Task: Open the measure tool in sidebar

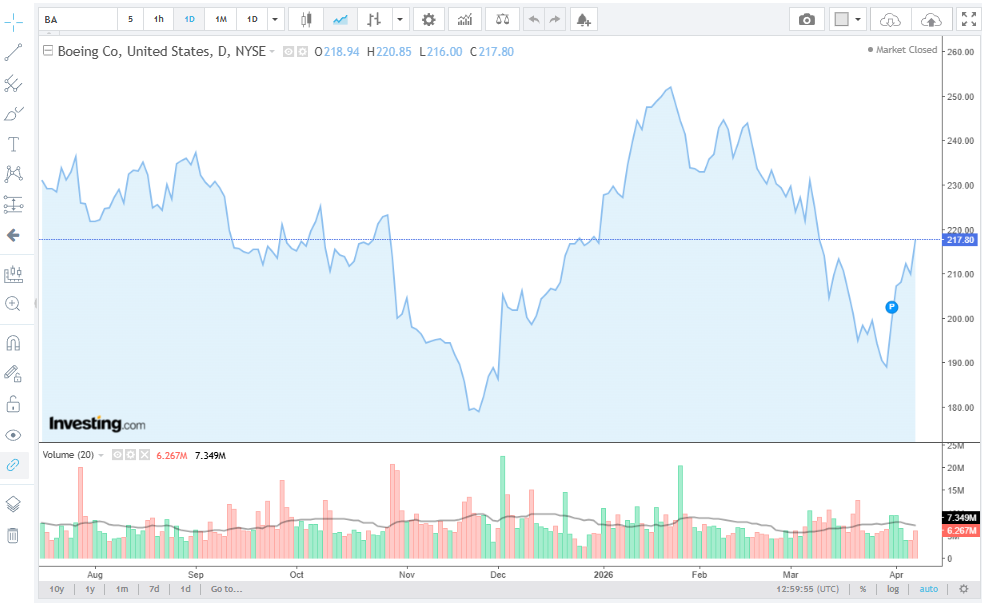Action: (13, 274)
